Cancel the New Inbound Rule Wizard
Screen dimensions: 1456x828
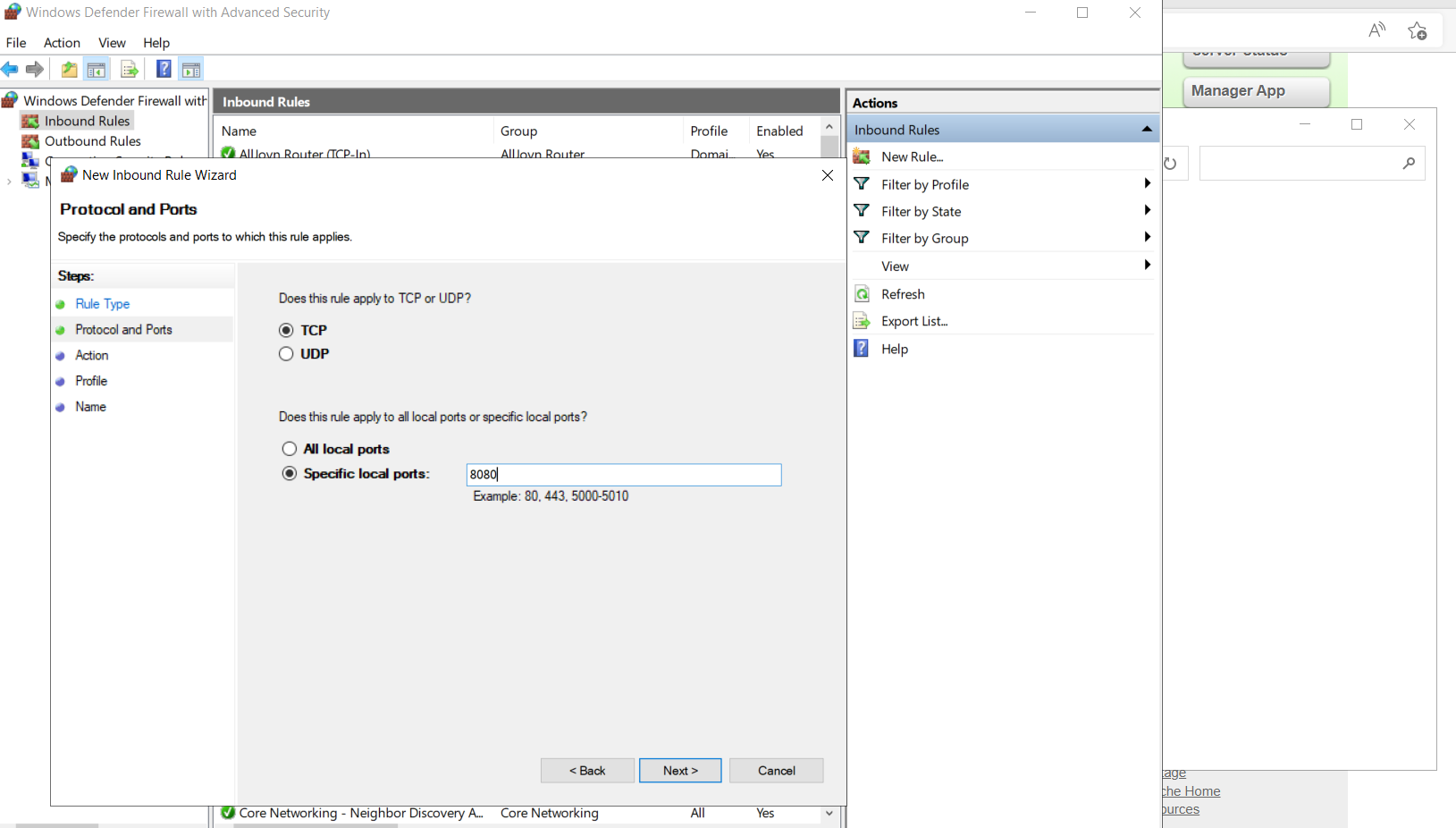[776, 771]
